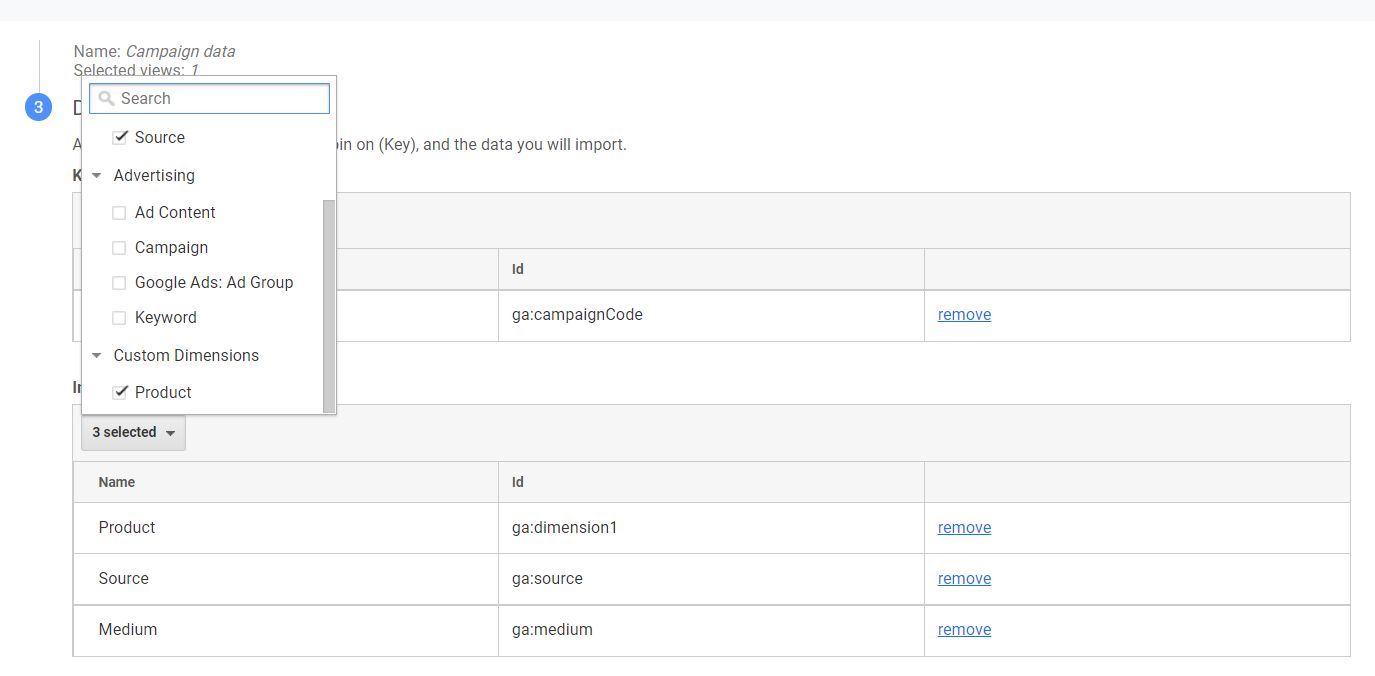Remove the Product imported dimension
The image size is (1375, 676).
coord(963,527)
